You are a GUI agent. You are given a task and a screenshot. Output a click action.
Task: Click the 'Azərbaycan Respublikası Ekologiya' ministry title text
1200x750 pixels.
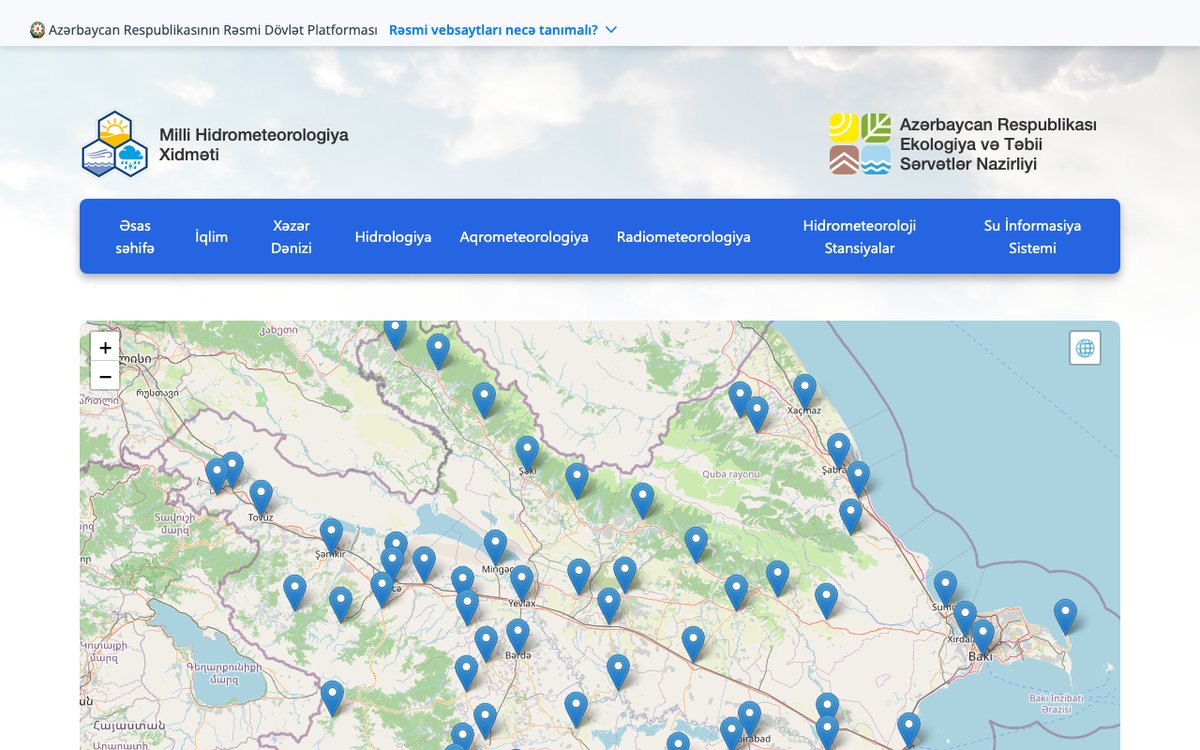click(x=998, y=144)
